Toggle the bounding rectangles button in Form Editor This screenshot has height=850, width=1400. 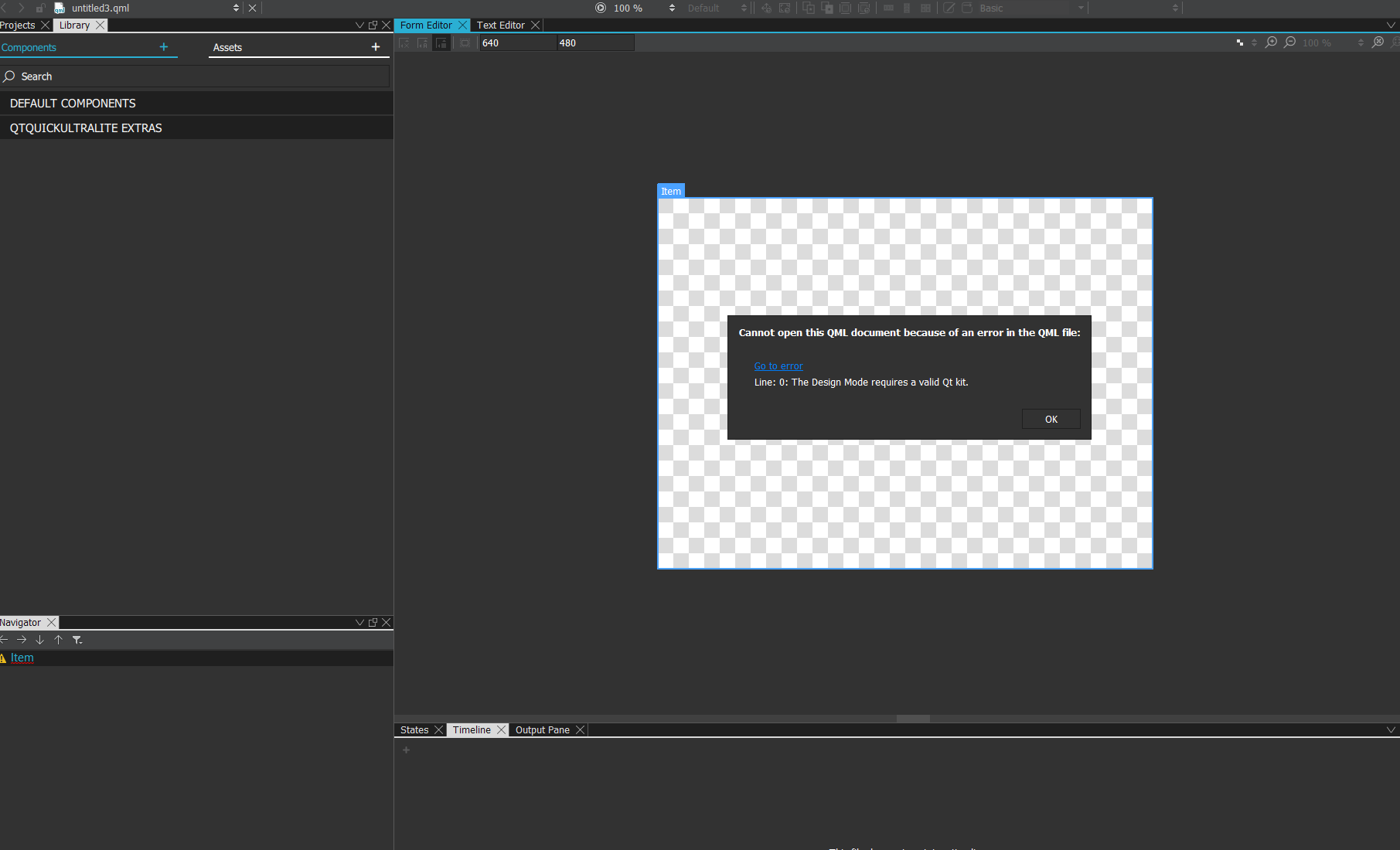click(465, 43)
